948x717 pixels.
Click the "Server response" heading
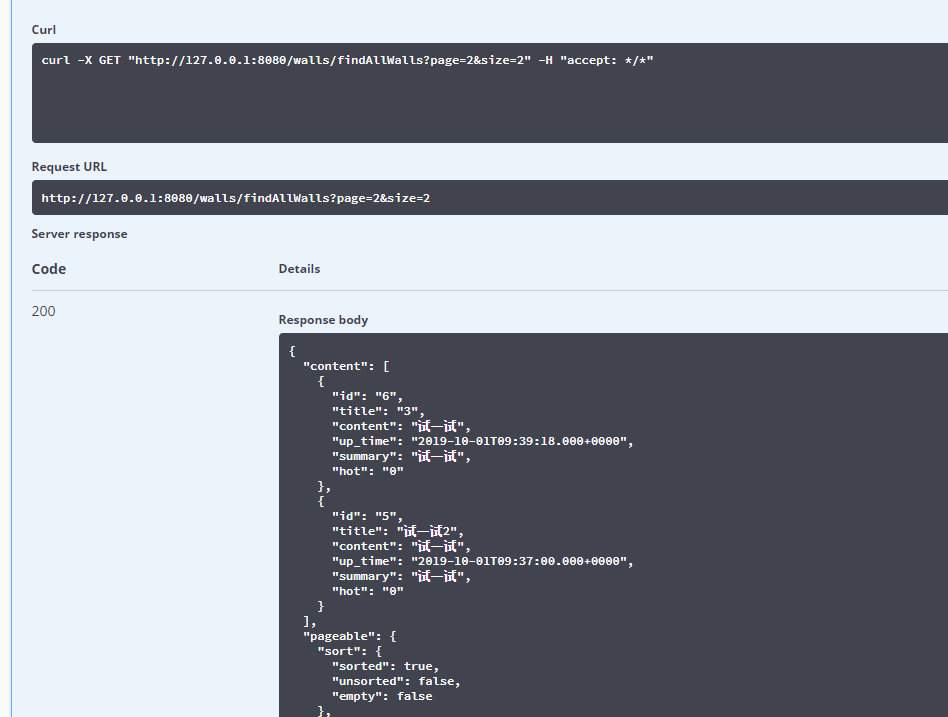coord(79,234)
